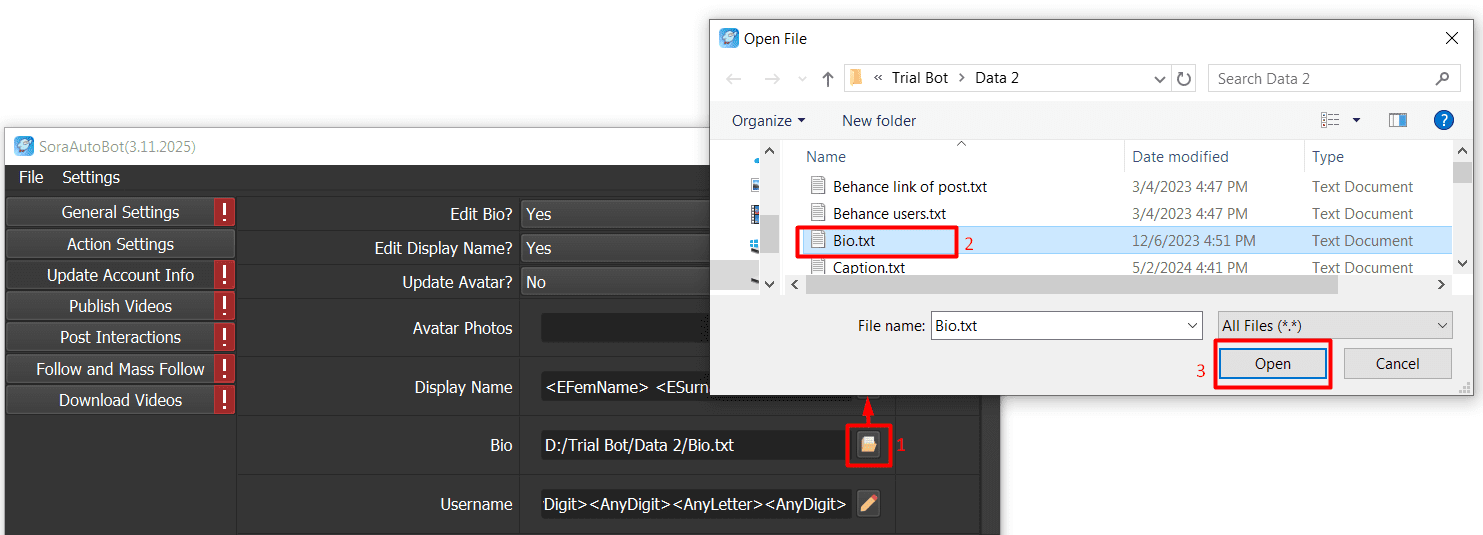
Task: Cancel the Open File dialog
Action: pyautogui.click(x=1398, y=364)
